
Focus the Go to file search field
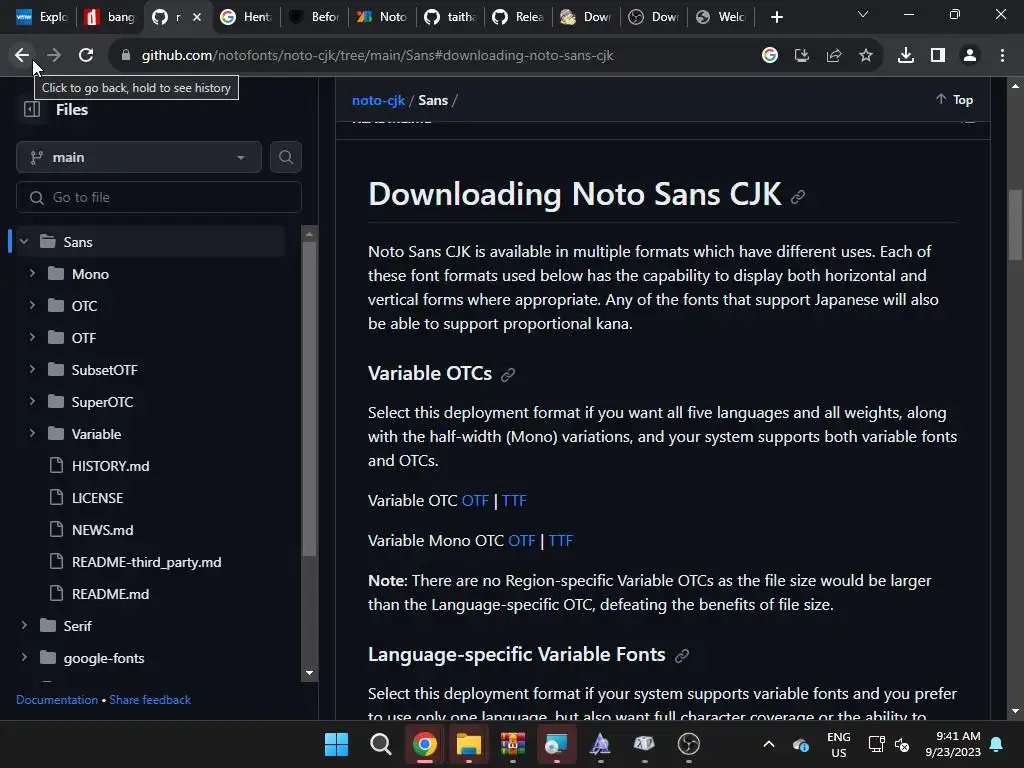159,197
